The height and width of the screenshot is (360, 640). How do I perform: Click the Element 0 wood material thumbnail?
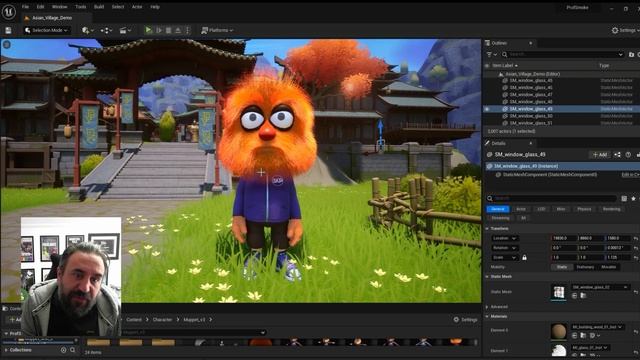(559, 331)
